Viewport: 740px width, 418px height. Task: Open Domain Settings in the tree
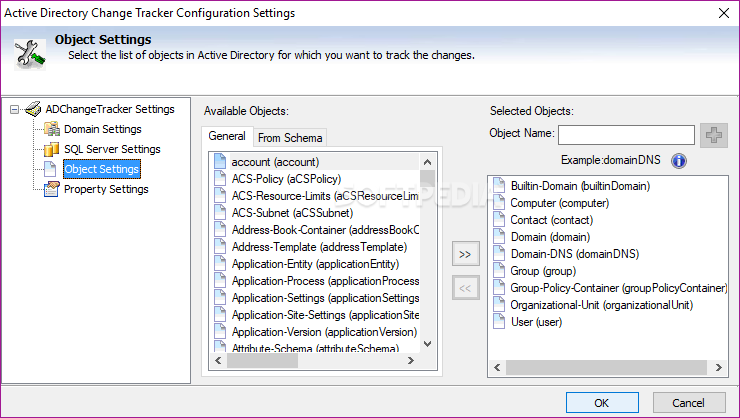(102, 129)
